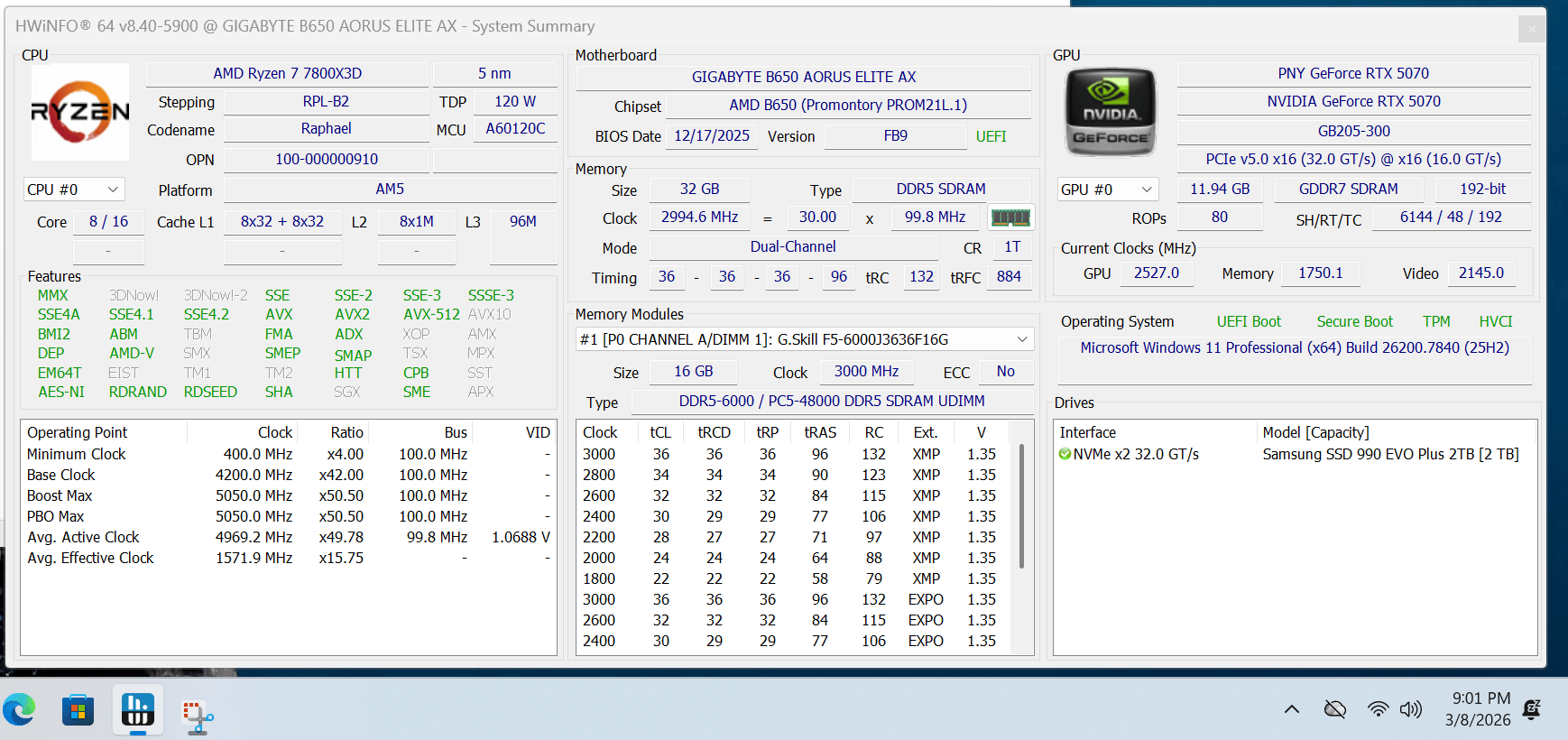Click the AVX-512 feature label

[x=431, y=314]
